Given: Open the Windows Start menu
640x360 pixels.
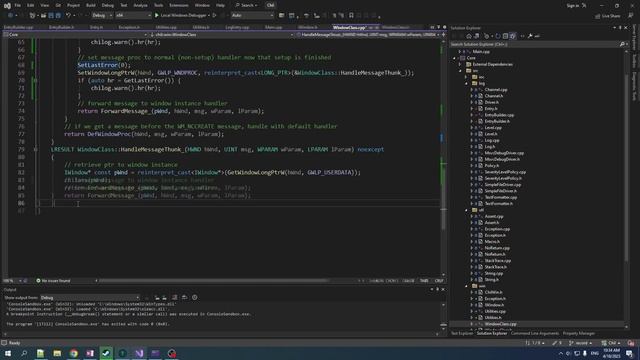Looking at the screenshot, I should 8,353.
